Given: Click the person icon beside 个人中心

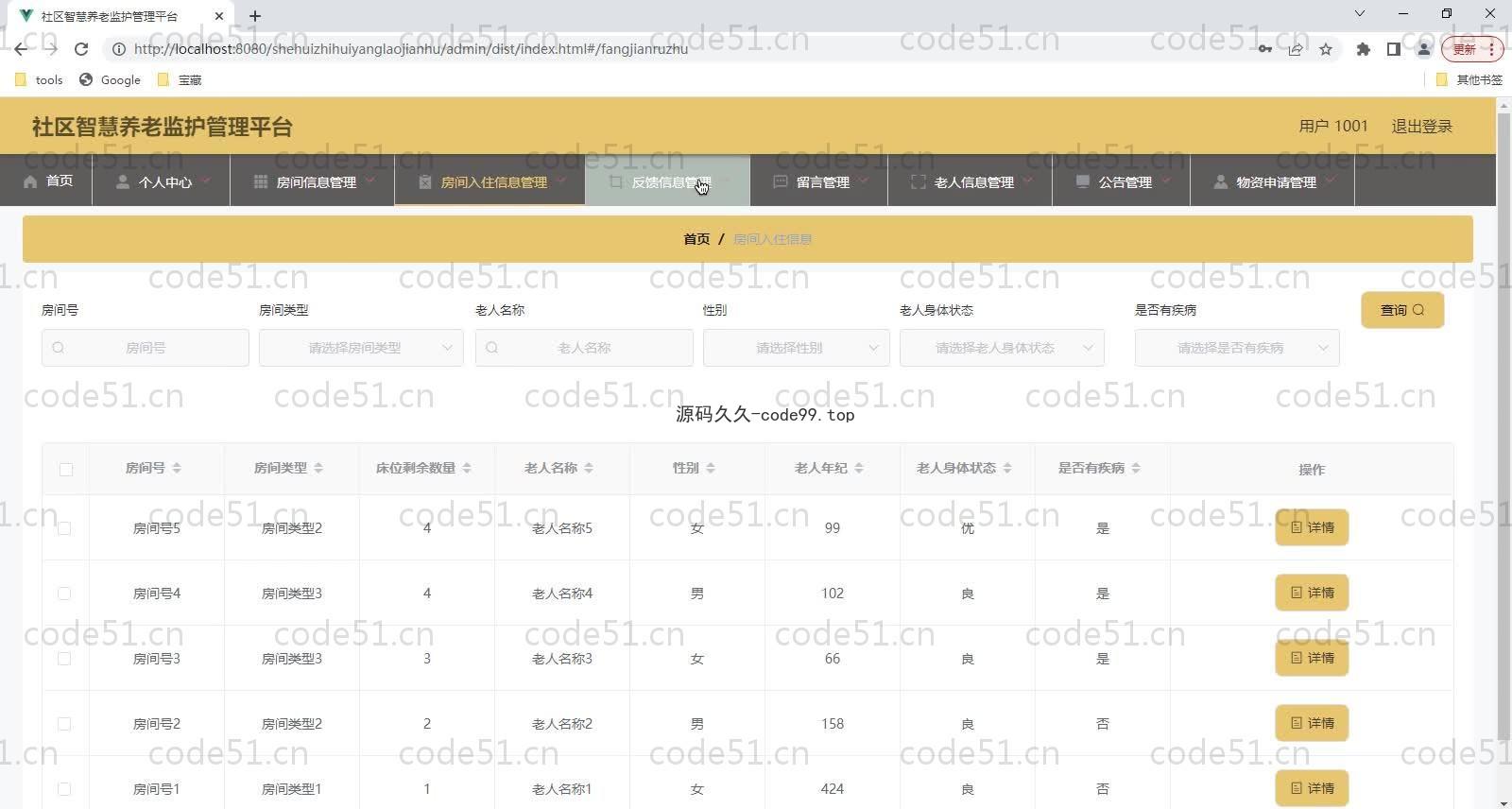Looking at the screenshot, I should pos(123,181).
